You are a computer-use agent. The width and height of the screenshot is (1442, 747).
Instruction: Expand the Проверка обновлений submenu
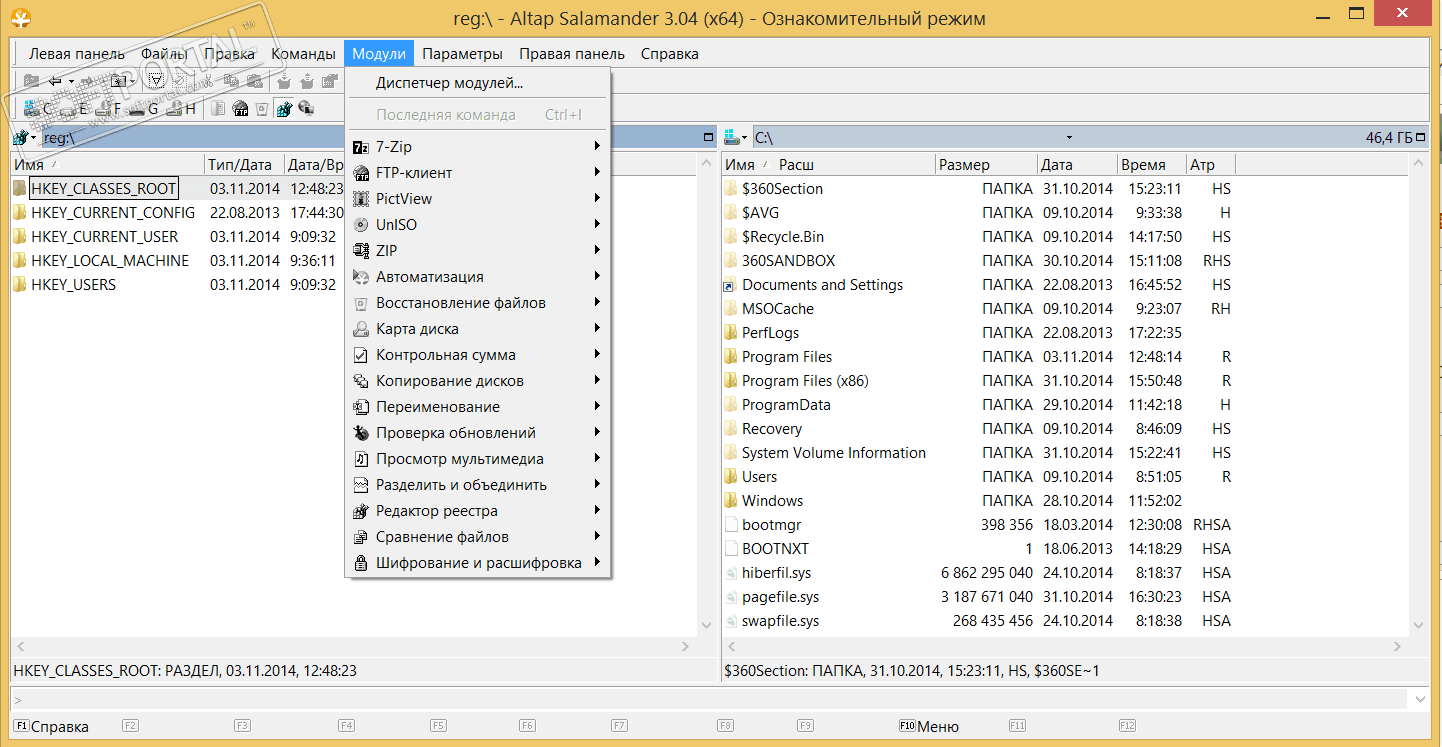[x=478, y=432]
